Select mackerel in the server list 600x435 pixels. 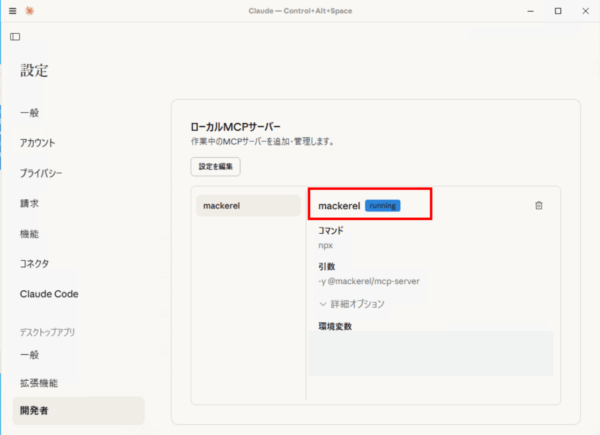click(247, 206)
